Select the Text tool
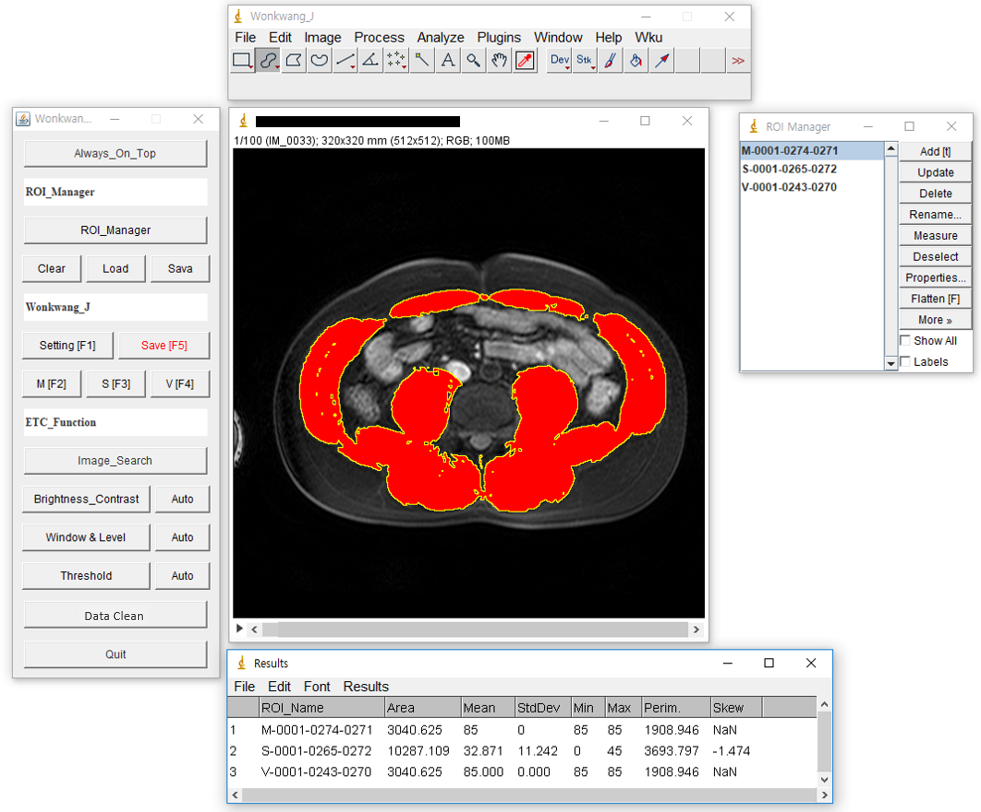 (448, 61)
